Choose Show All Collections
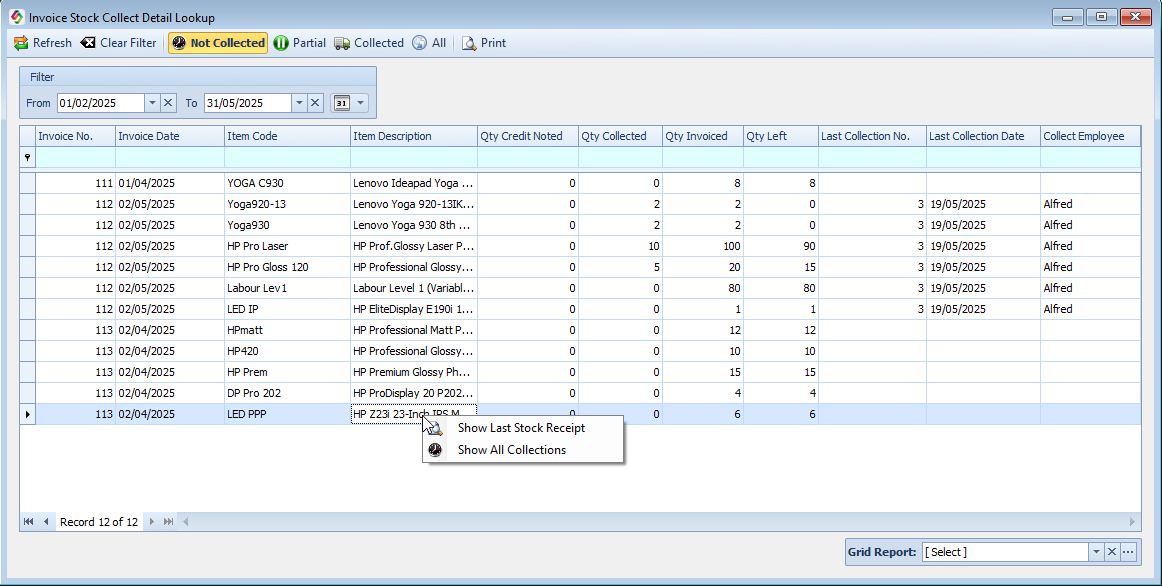The image size is (1162, 586). point(522,450)
